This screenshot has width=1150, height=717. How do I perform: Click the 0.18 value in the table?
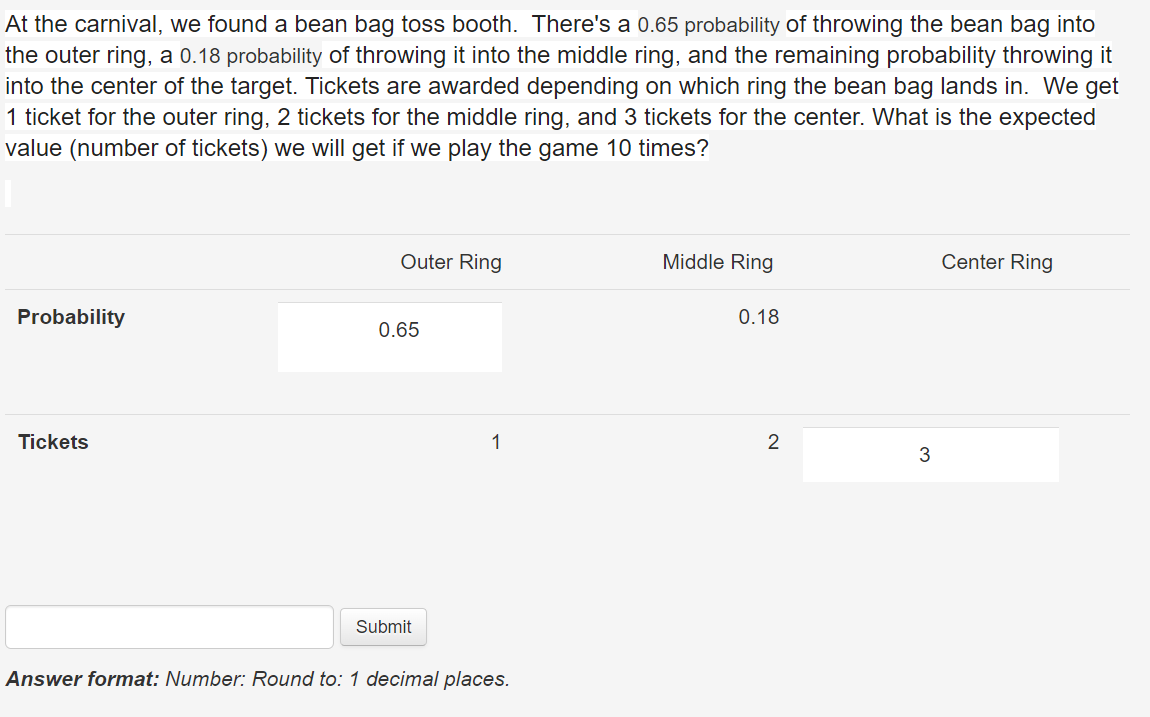click(758, 317)
